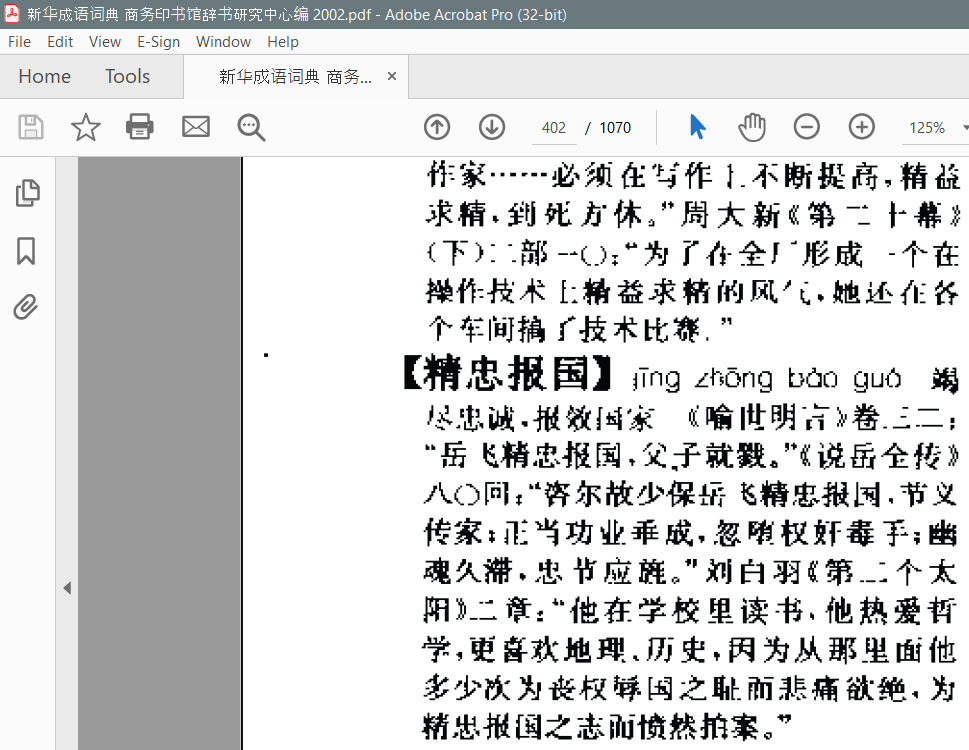Open the bookmarks panel
This screenshot has width=969, height=750.
pyautogui.click(x=27, y=250)
